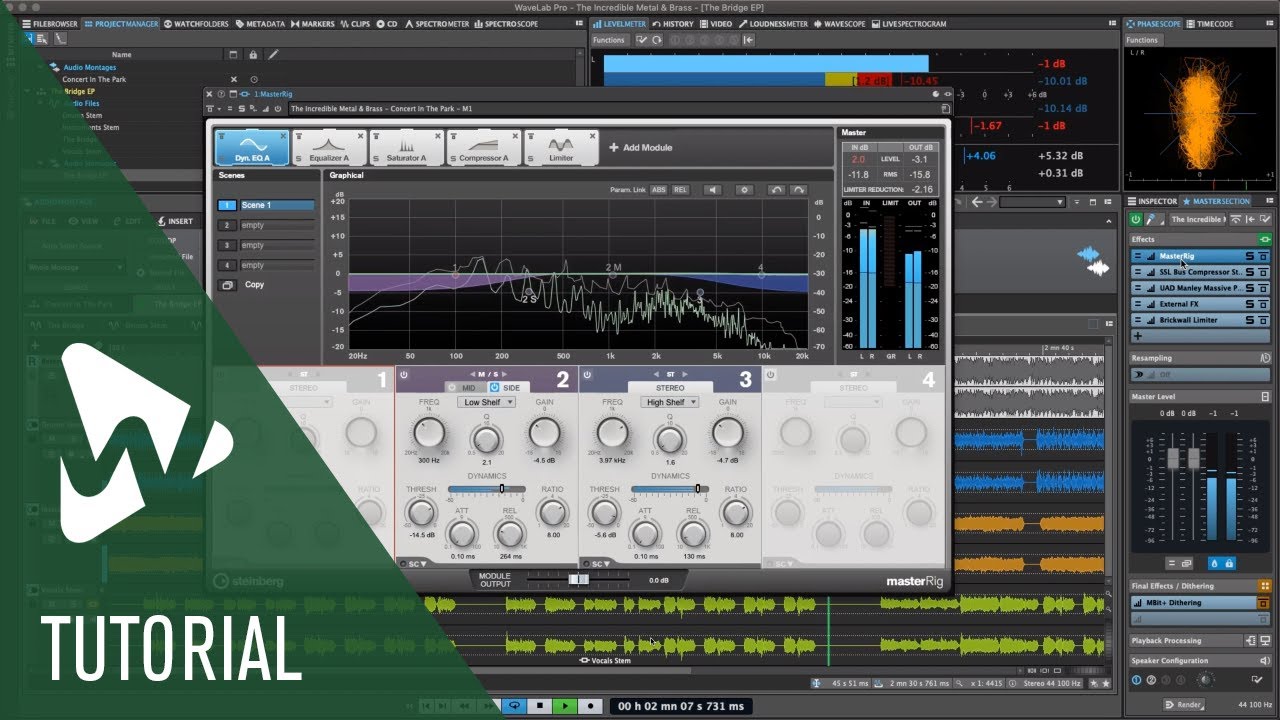1280x720 pixels.
Task: Toggle Master Section power button
Action: click(x=1135, y=219)
